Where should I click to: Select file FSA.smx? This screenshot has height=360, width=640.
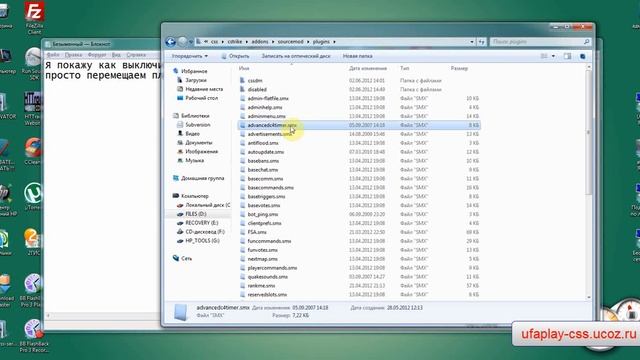pos(257,232)
